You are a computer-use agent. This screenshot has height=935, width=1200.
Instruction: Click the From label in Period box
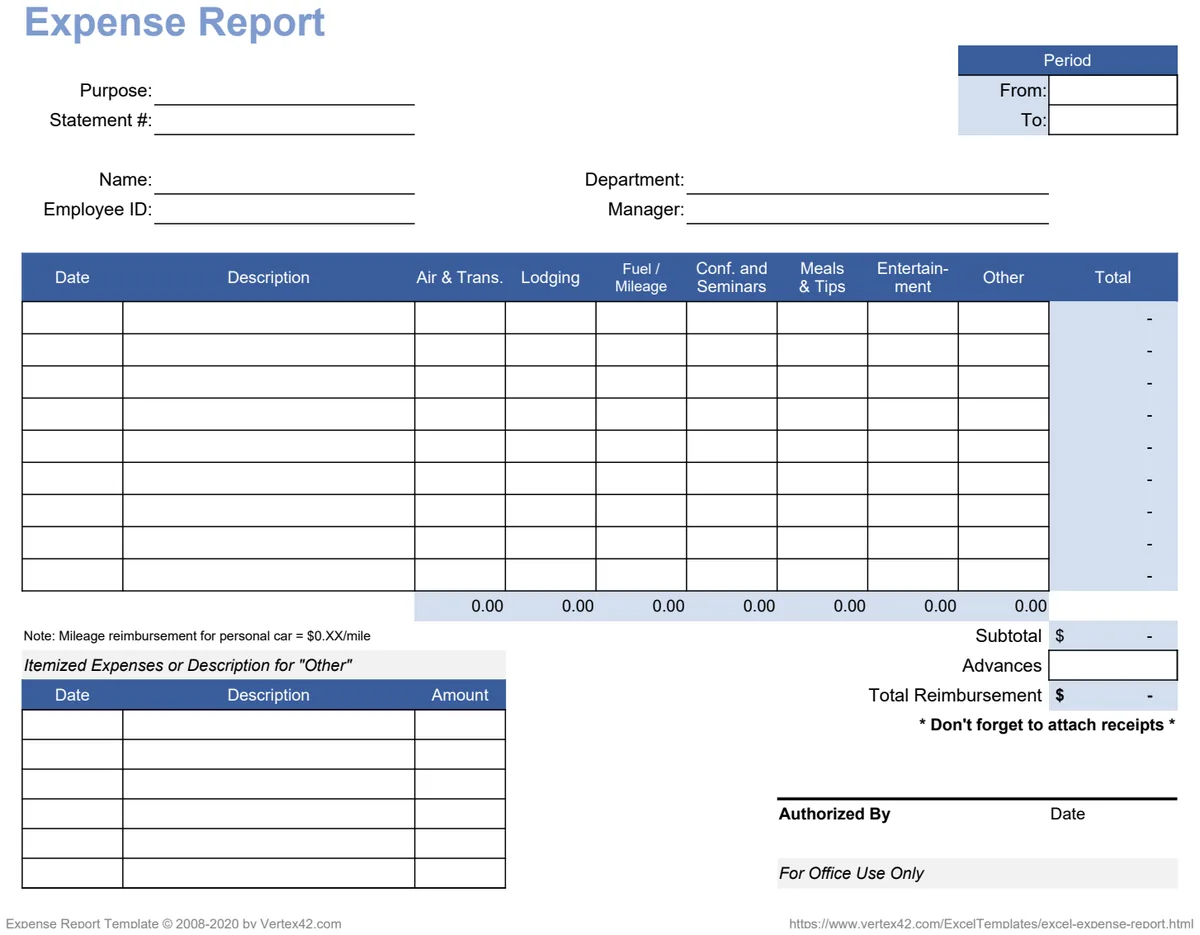click(x=1022, y=90)
